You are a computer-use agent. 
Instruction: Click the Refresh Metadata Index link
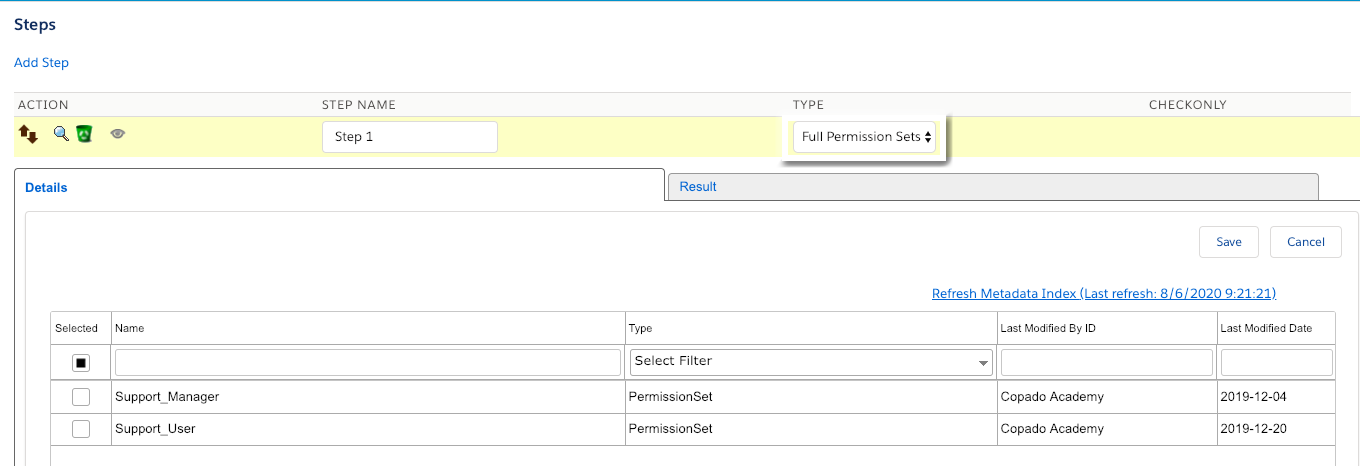click(1104, 293)
